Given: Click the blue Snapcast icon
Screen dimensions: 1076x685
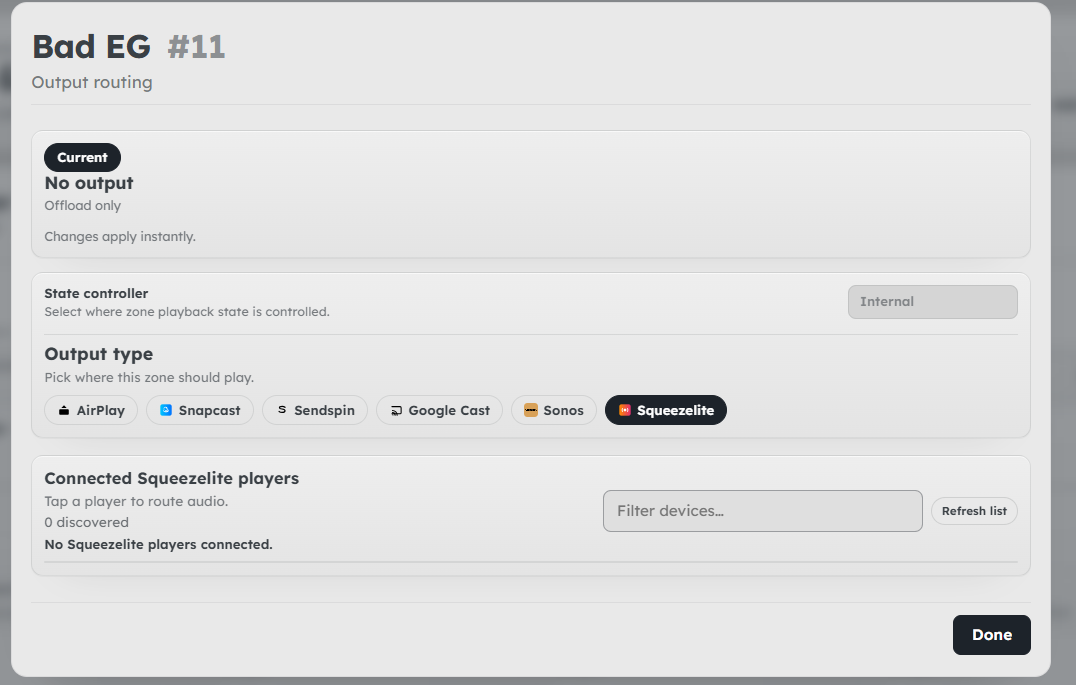Looking at the screenshot, I should 166,410.
